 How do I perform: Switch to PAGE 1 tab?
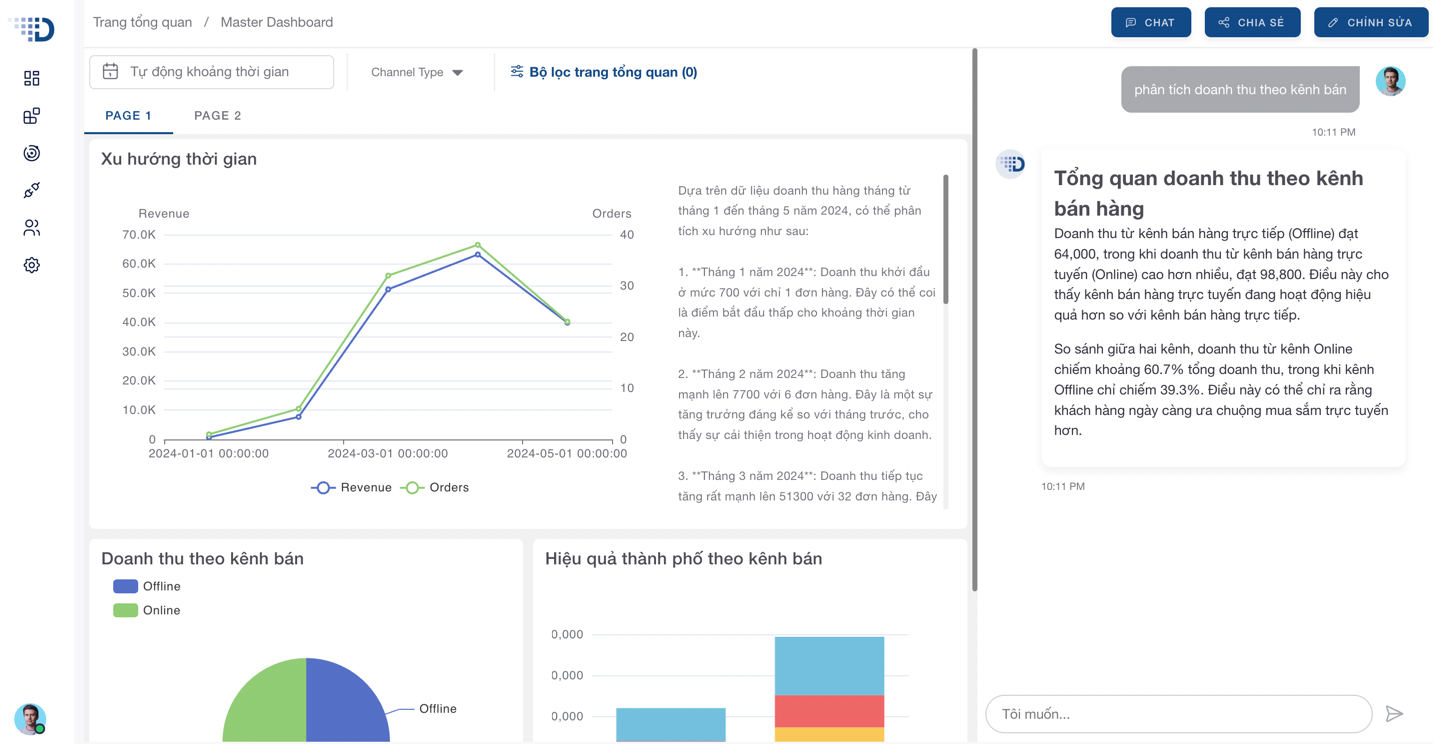pos(129,116)
